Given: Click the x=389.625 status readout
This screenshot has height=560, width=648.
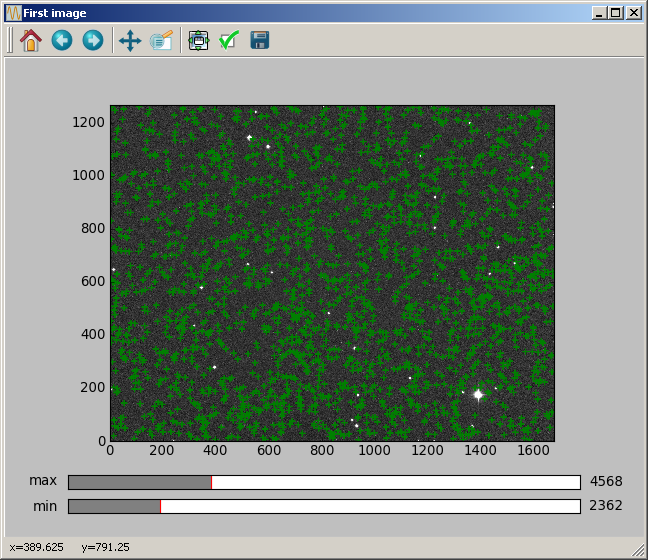Looking at the screenshot, I should click(36, 547).
